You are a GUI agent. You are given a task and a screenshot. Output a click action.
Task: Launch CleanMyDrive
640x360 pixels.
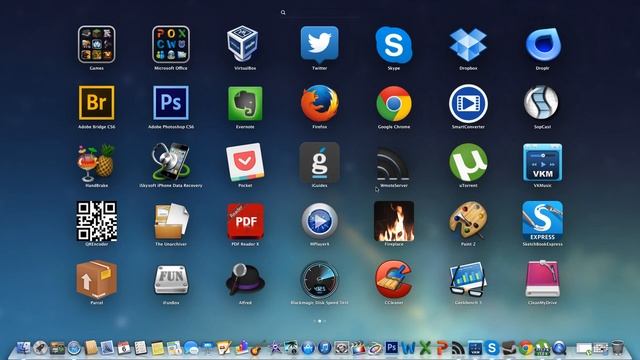(x=542, y=279)
